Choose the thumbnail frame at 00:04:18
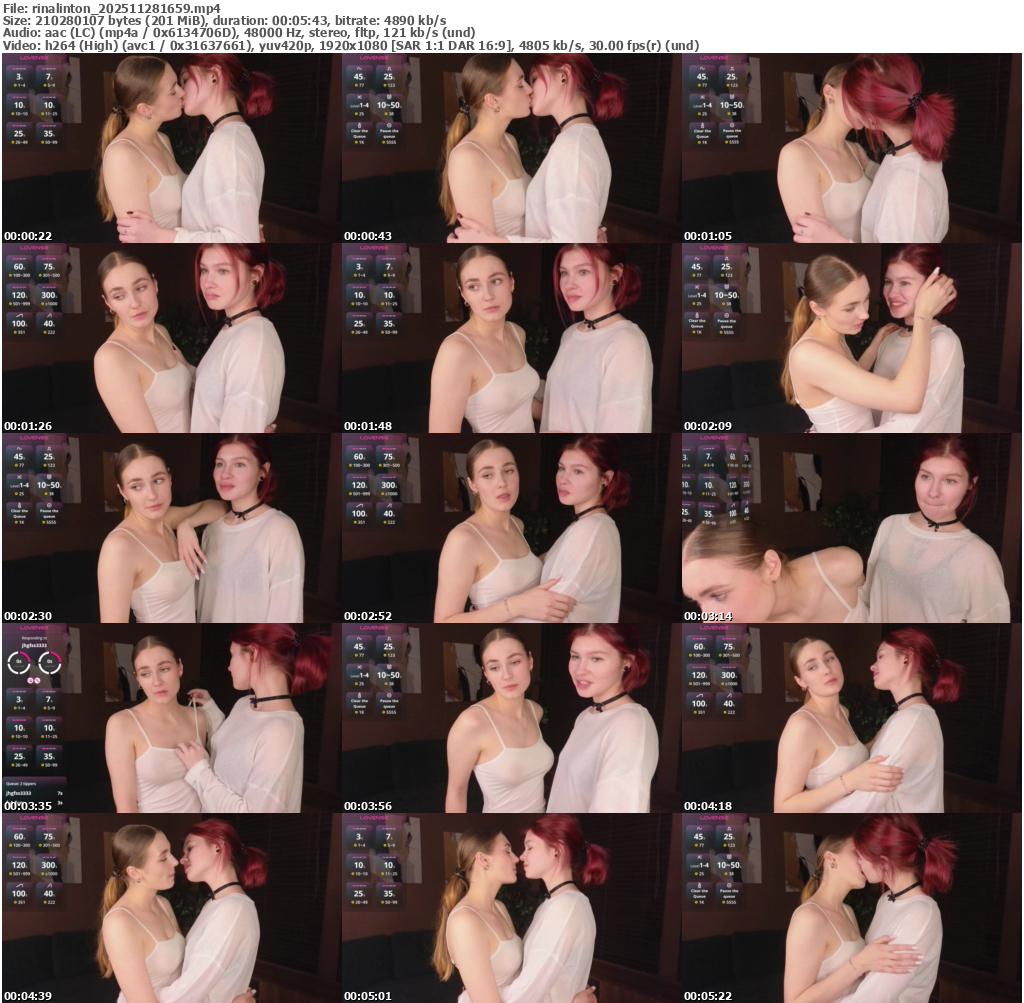This screenshot has height=1003, width=1024. (x=852, y=718)
